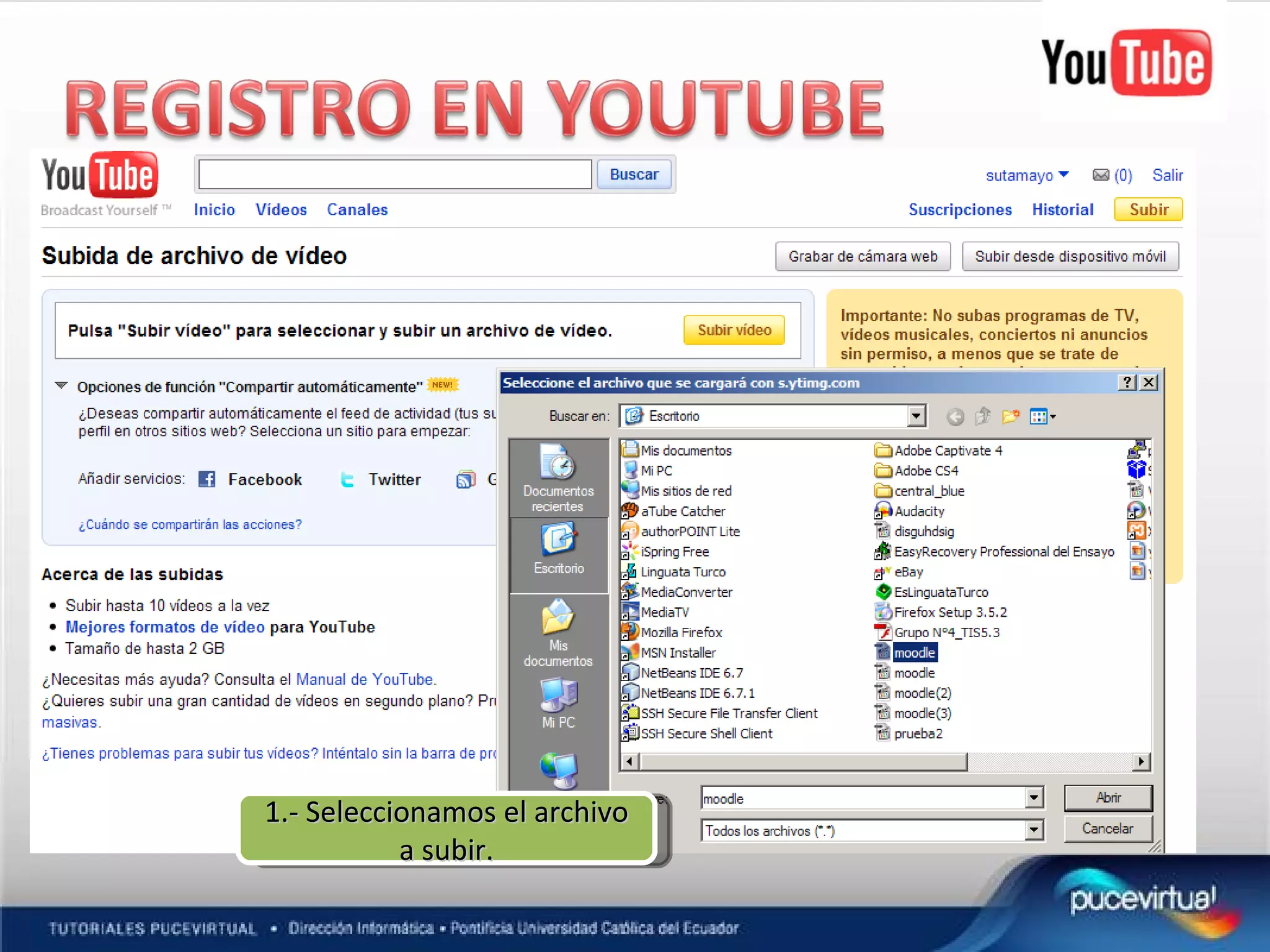Select EsLinguataTurco item
Image resolution: width=1270 pixels, height=952 pixels.
931,592
